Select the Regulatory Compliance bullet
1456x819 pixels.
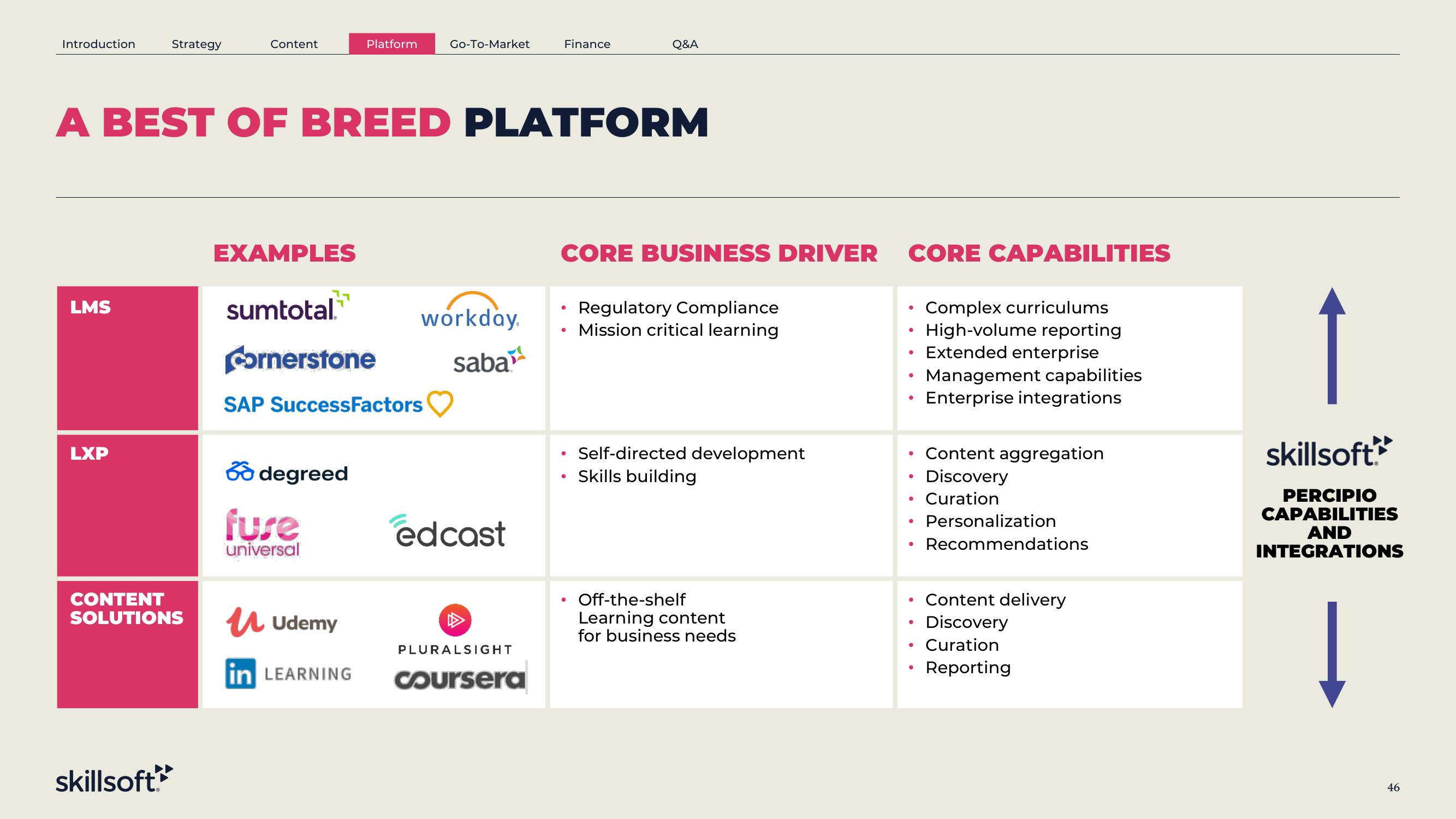click(x=678, y=307)
